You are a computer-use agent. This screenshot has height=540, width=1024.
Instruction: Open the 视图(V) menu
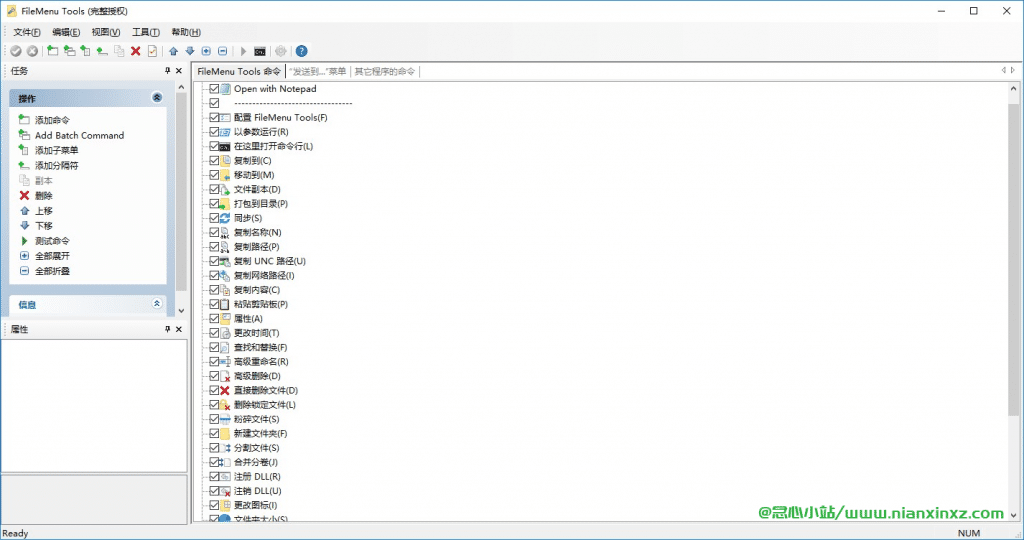pos(106,32)
